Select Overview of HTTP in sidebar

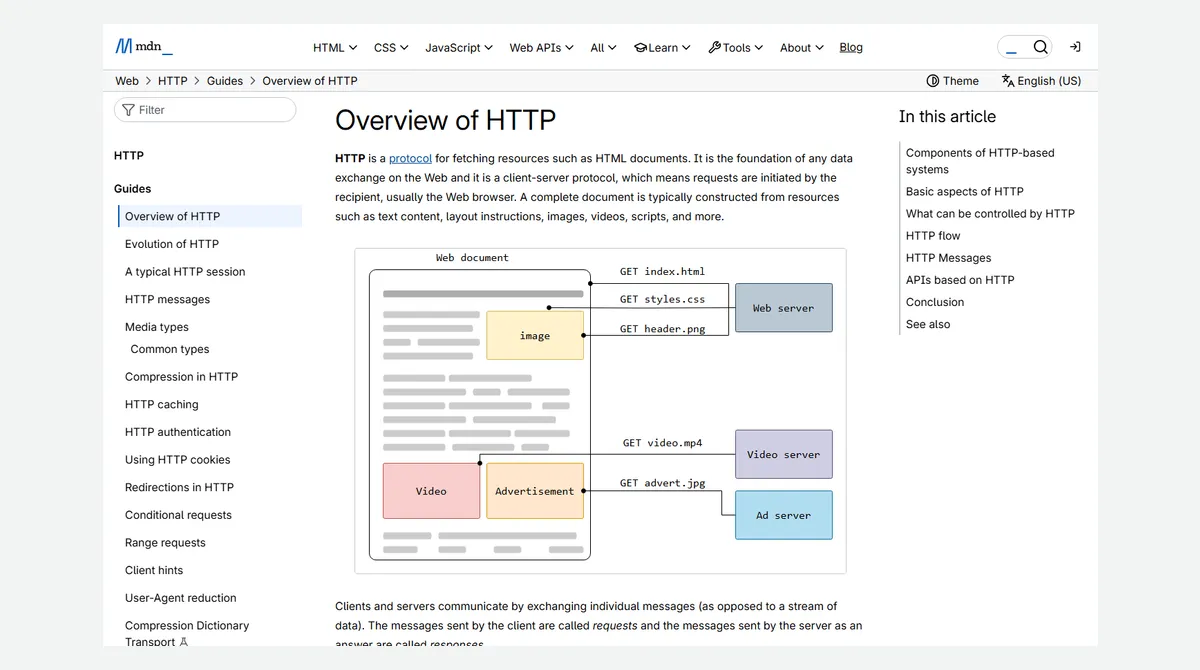[210, 216]
